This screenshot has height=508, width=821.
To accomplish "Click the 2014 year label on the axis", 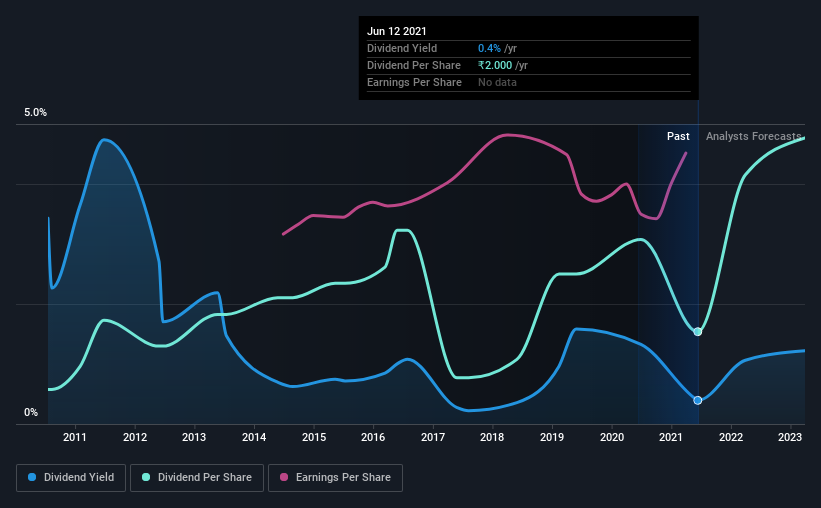I will [254, 437].
